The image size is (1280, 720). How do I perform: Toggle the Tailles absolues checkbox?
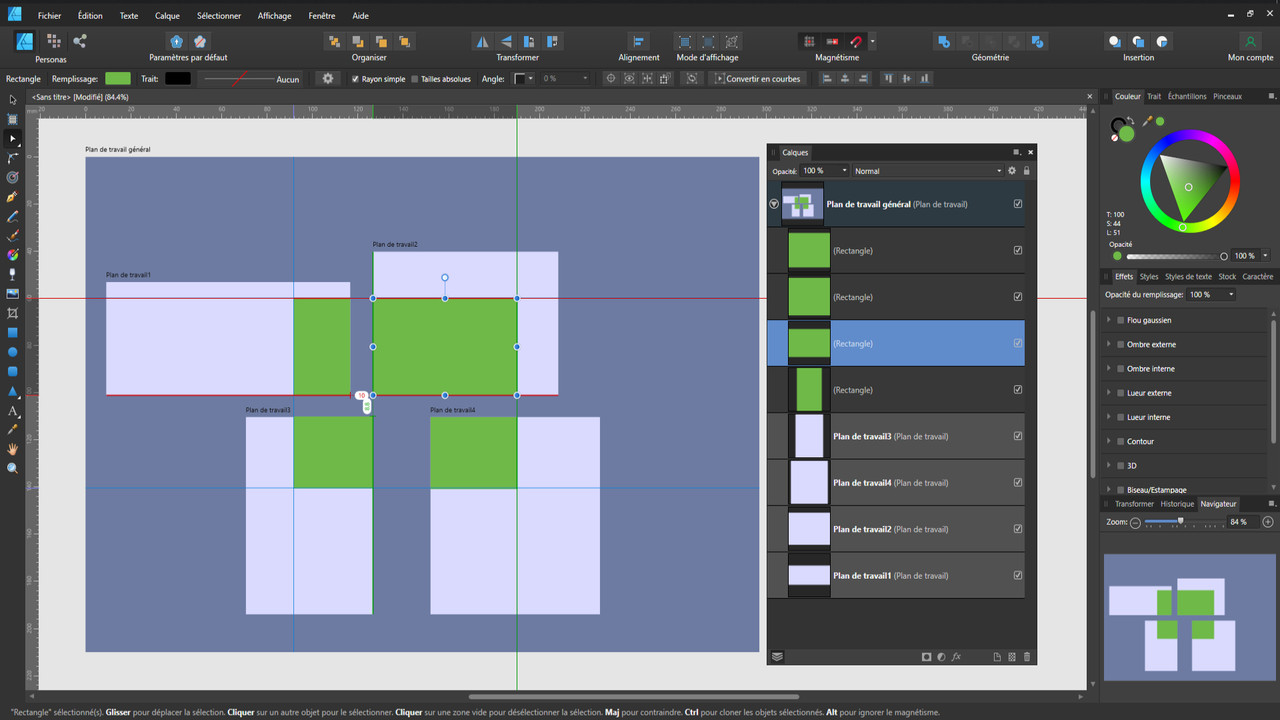[x=415, y=79]
